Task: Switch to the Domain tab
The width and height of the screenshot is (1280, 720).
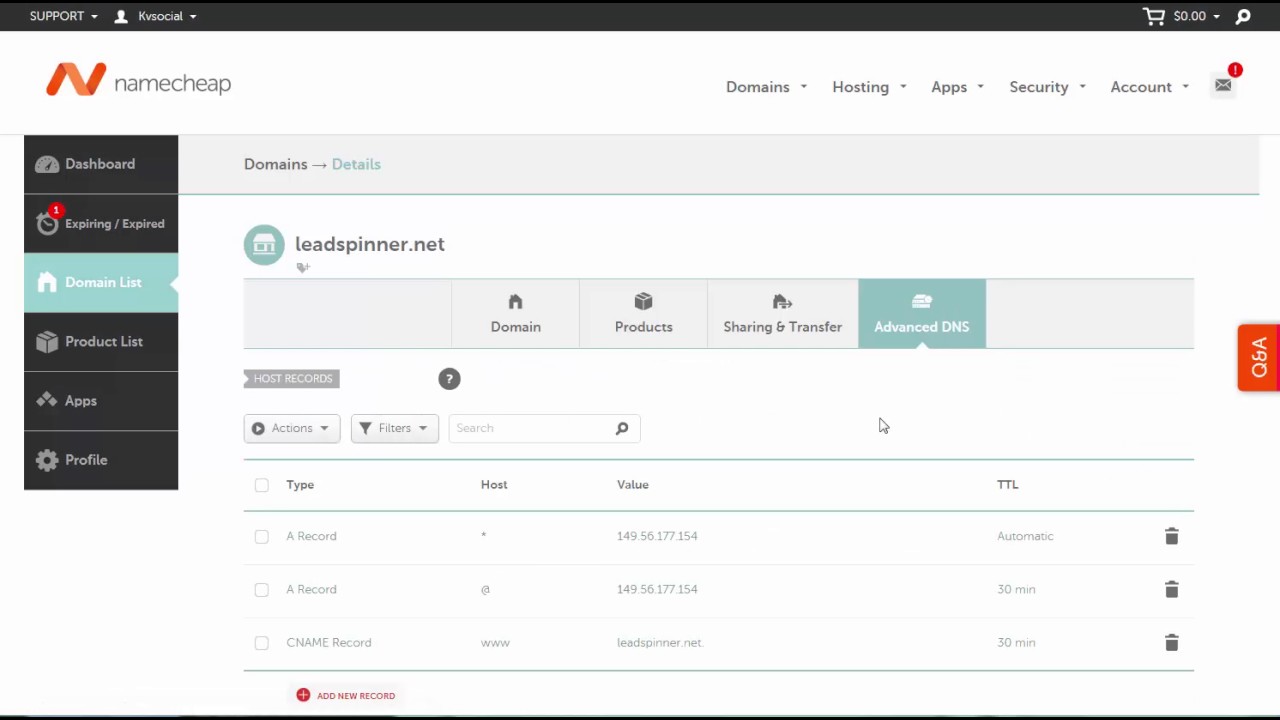Action: (515, 314)
